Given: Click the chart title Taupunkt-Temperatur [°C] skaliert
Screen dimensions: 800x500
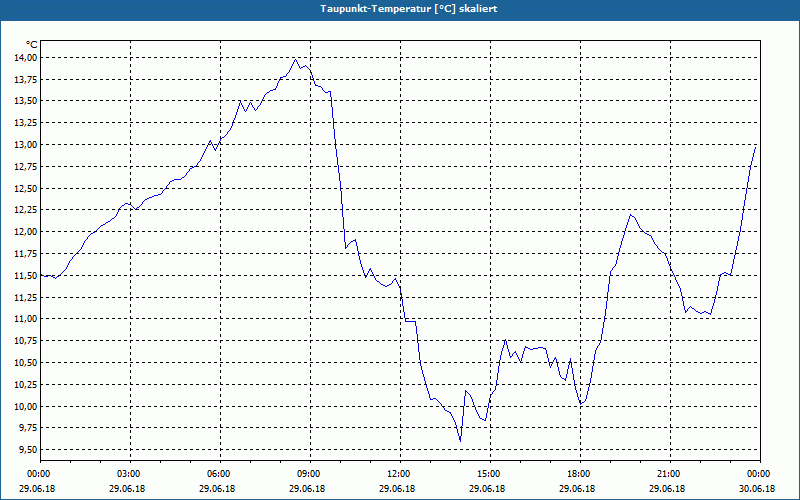Looking at the screenshot, I should pos(409,9).
